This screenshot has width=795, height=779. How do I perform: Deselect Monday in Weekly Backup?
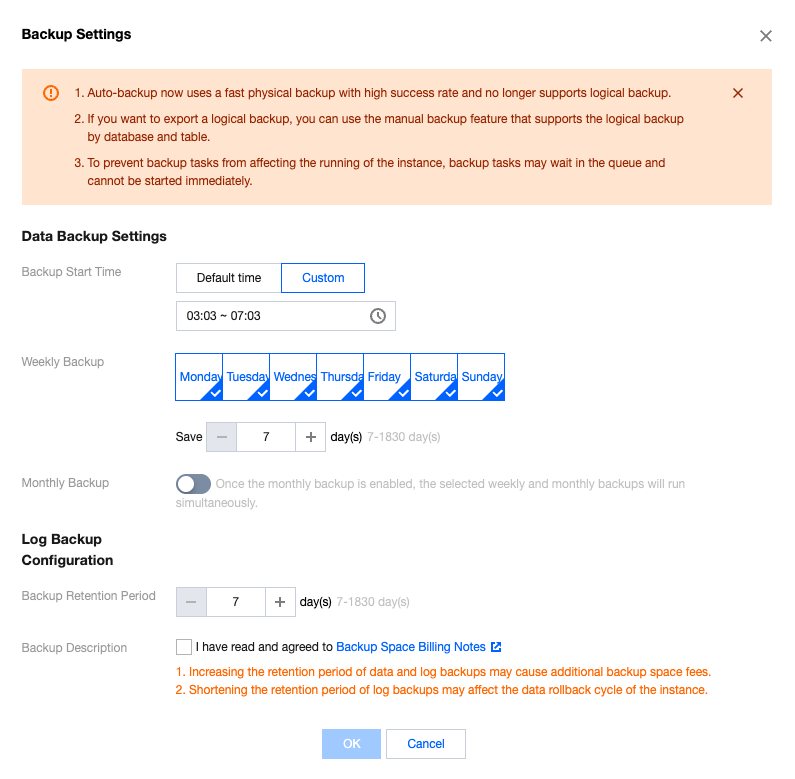[x=199, y=377]
